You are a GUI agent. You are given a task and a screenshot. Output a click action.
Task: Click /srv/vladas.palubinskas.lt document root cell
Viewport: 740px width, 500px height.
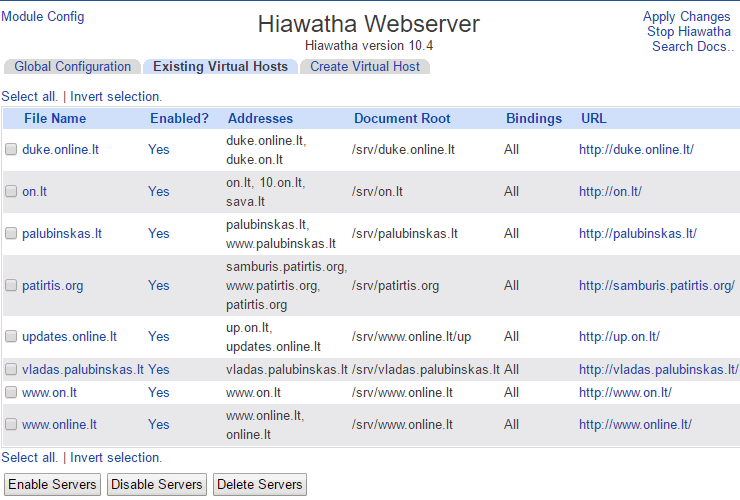(426, 369)
